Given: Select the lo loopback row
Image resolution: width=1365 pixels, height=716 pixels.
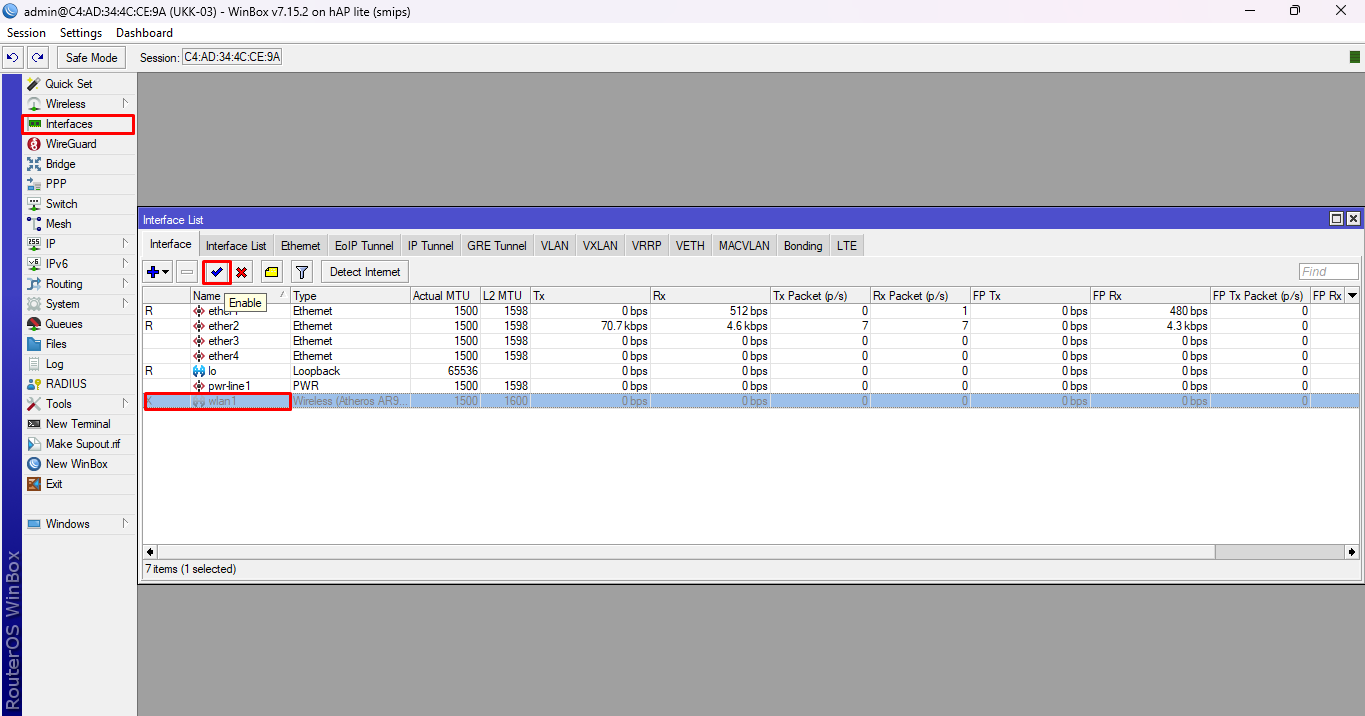Looking at the screenshot, I should click(x=751, y=371).
